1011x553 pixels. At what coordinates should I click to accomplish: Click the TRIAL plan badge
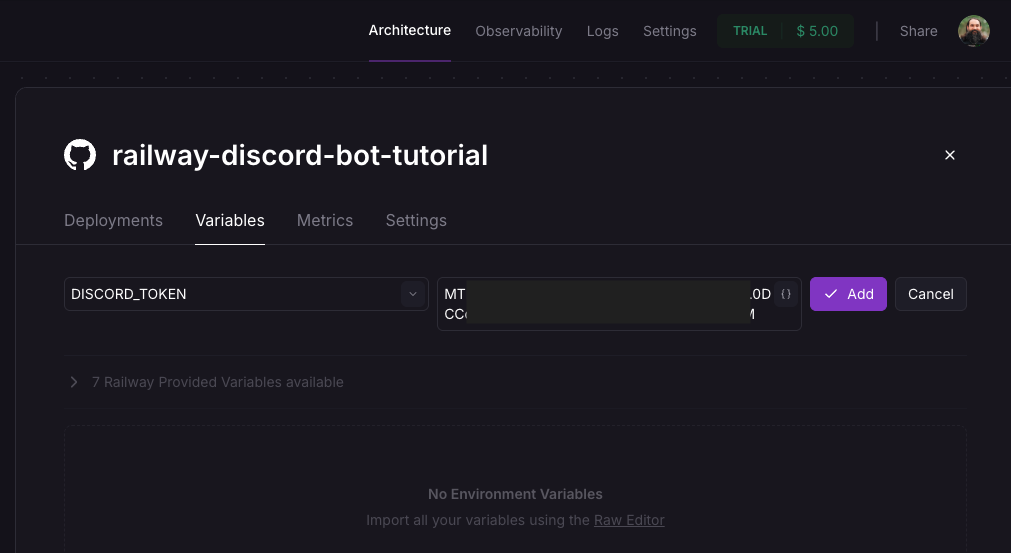pos(750,31)
